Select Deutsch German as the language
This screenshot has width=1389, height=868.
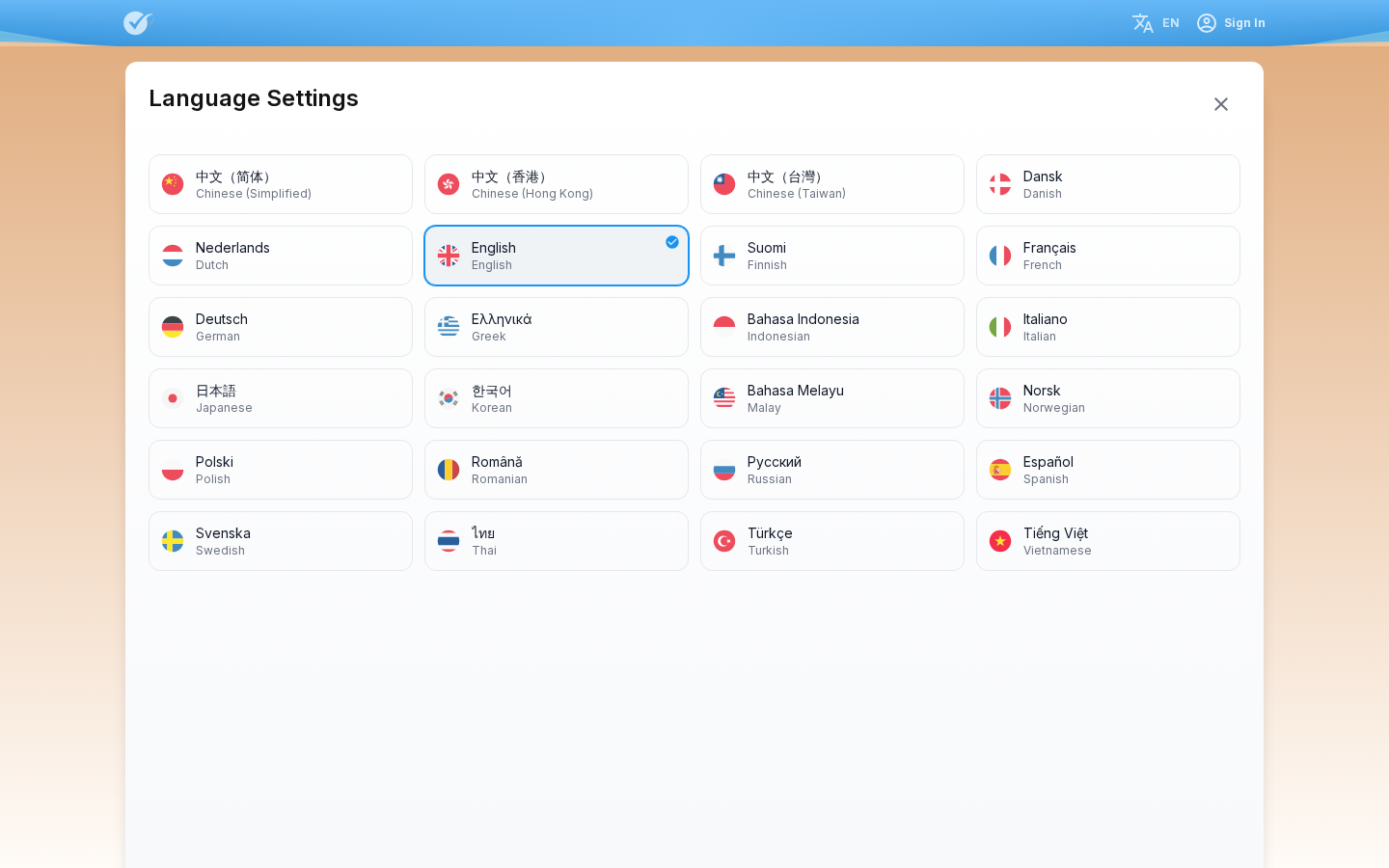(281, 327)
